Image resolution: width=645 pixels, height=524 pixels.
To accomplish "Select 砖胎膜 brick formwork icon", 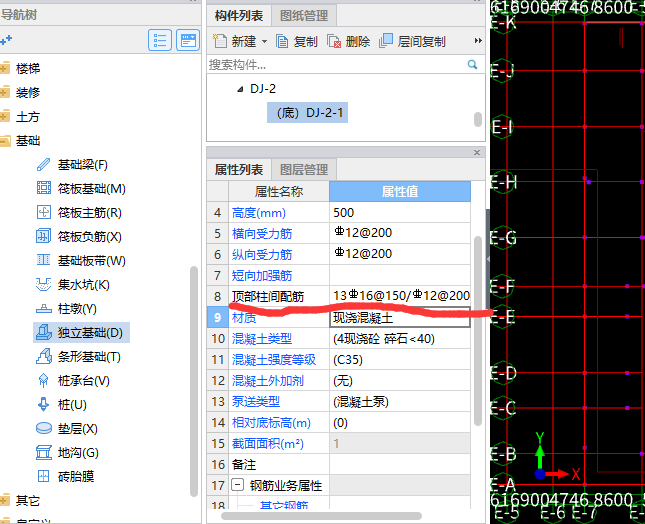I will pos(43,476).
